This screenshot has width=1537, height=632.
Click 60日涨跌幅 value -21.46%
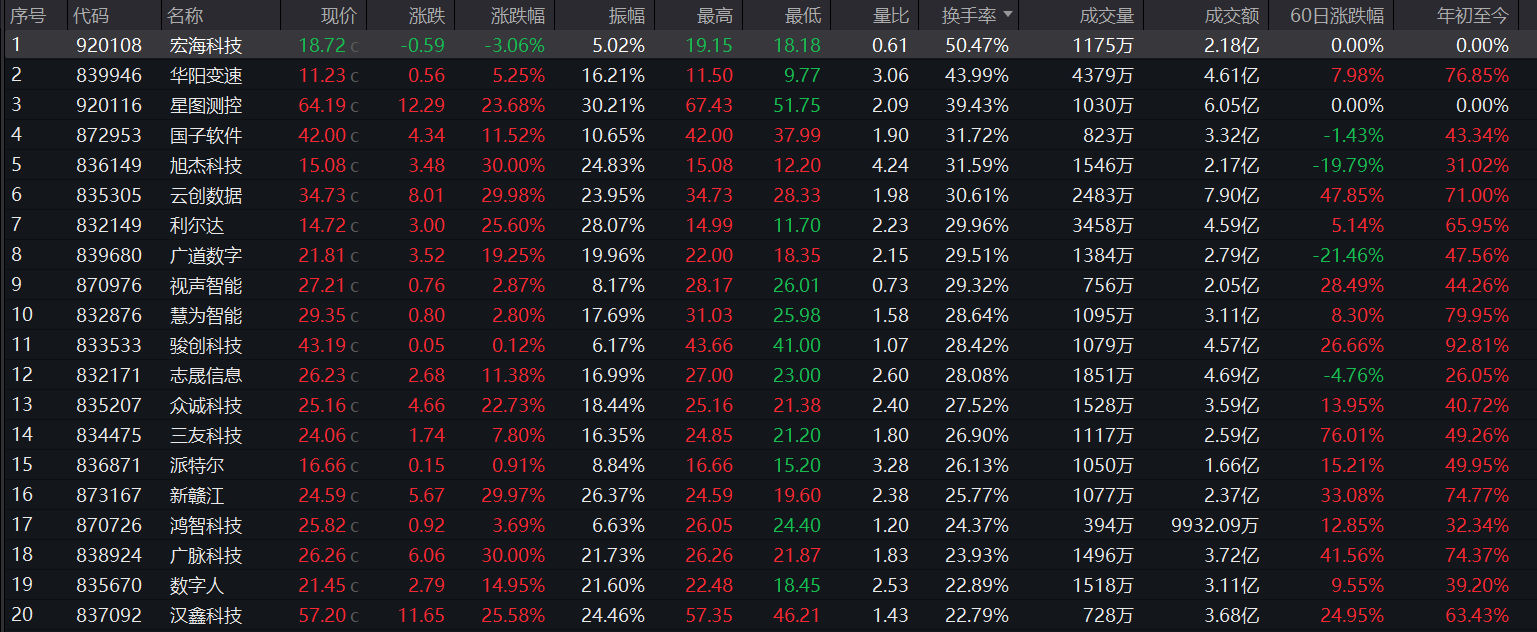[x=1348, y=255]
